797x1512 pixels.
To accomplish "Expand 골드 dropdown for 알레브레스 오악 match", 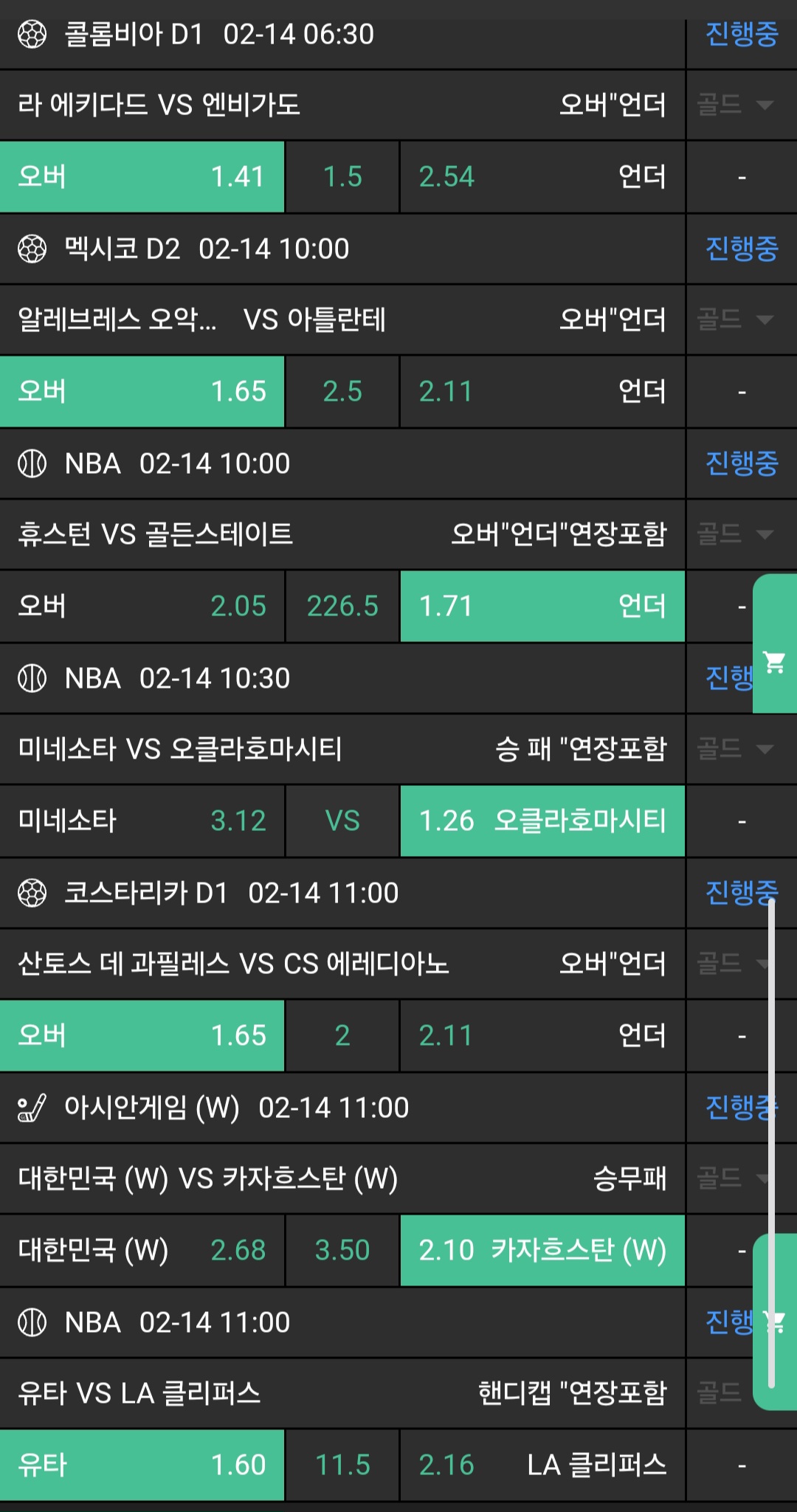I will pyautogui.click(x=735, y=320).
